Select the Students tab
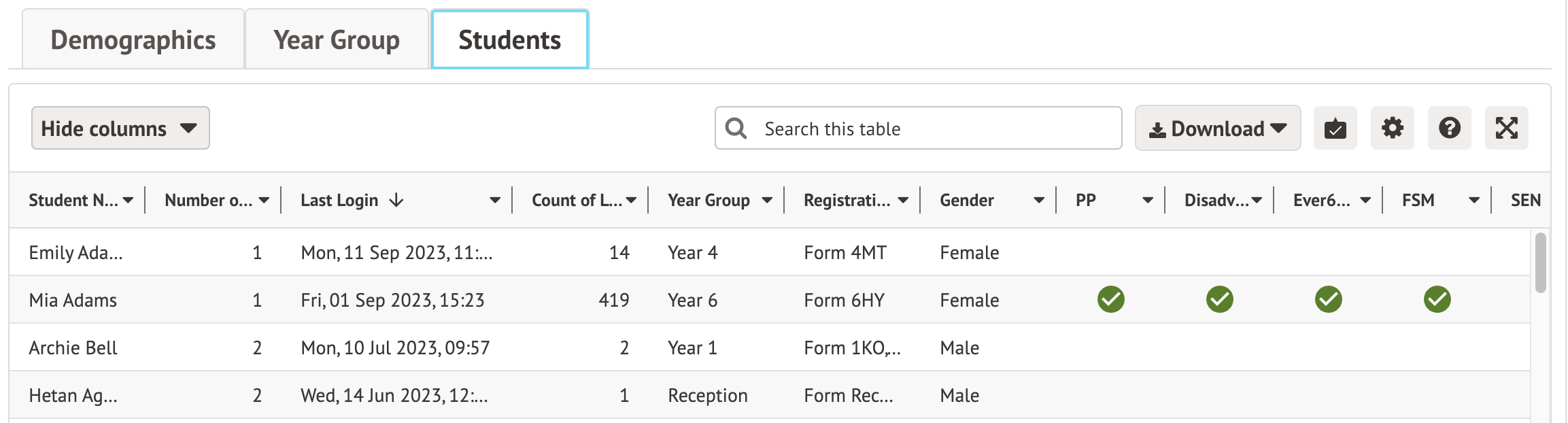 [x=509, y=39]
